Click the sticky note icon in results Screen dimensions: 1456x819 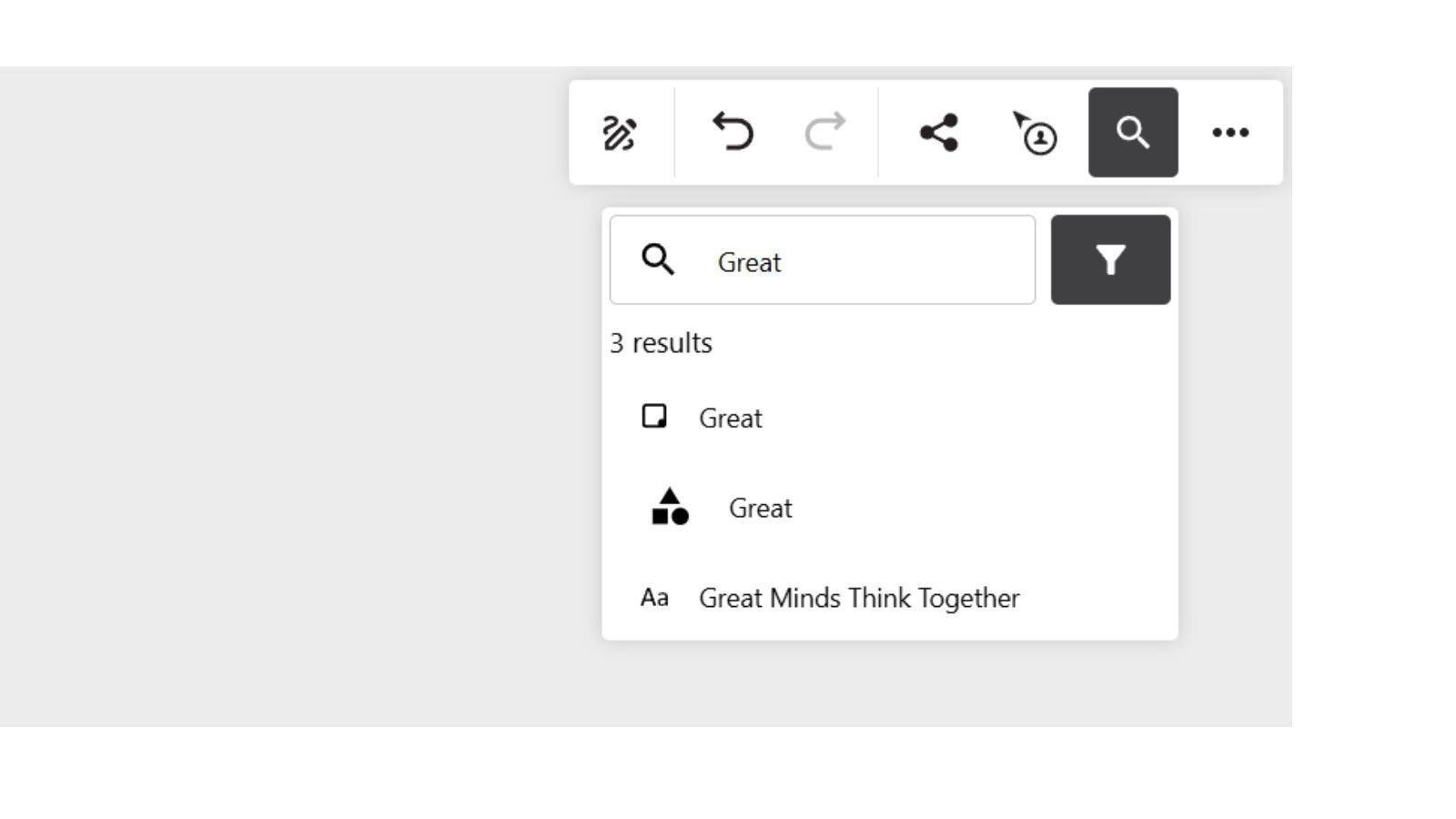[x=654, y=417]
